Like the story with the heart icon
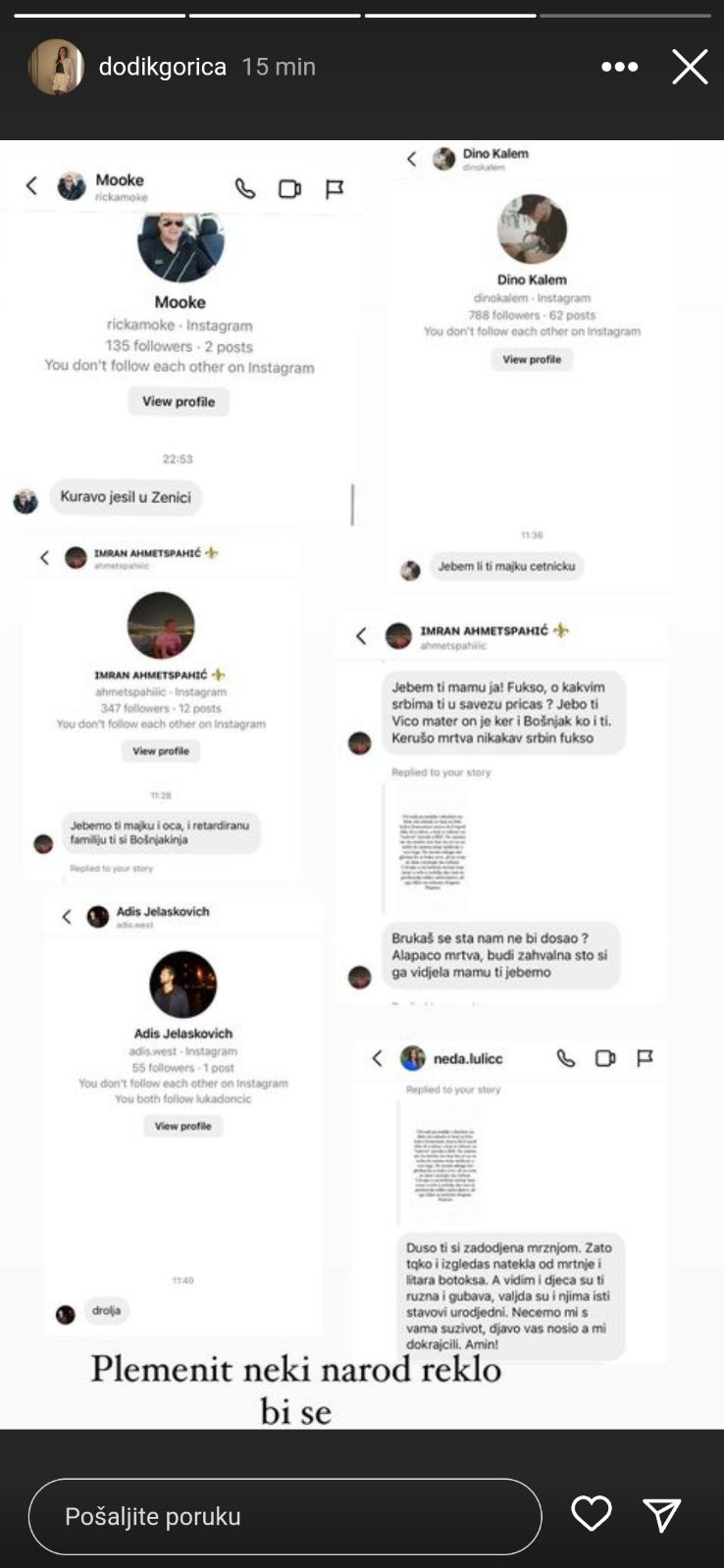The width and height of the screenshot is (724, 1568). (x=592, y=1514)
